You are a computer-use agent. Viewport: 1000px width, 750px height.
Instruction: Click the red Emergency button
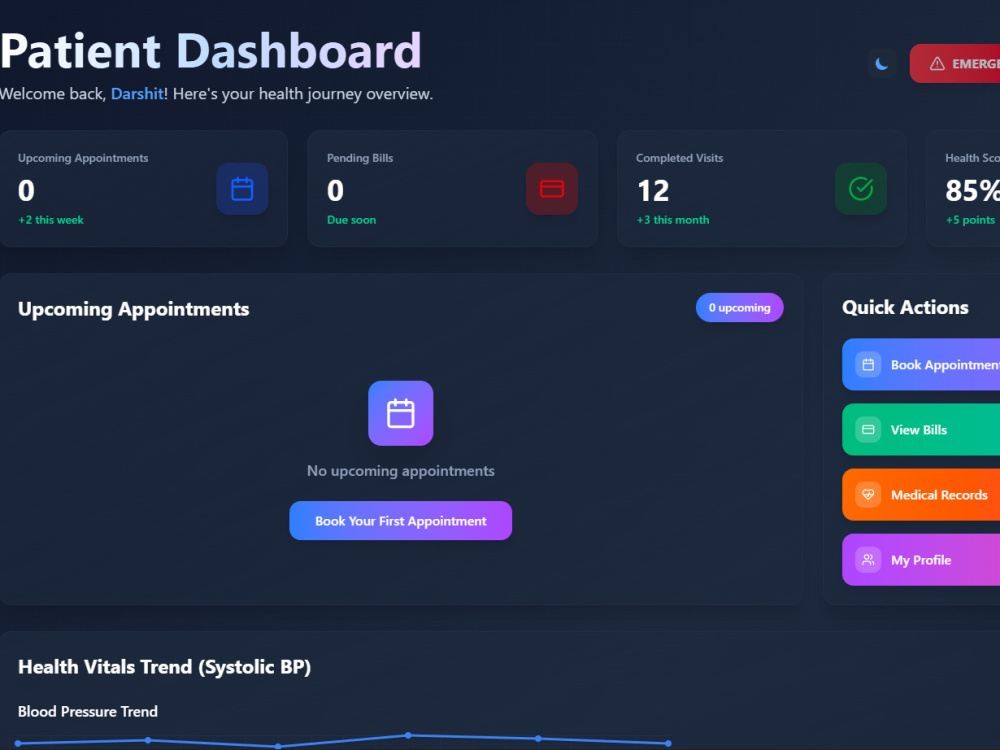(x=955, y=64)
